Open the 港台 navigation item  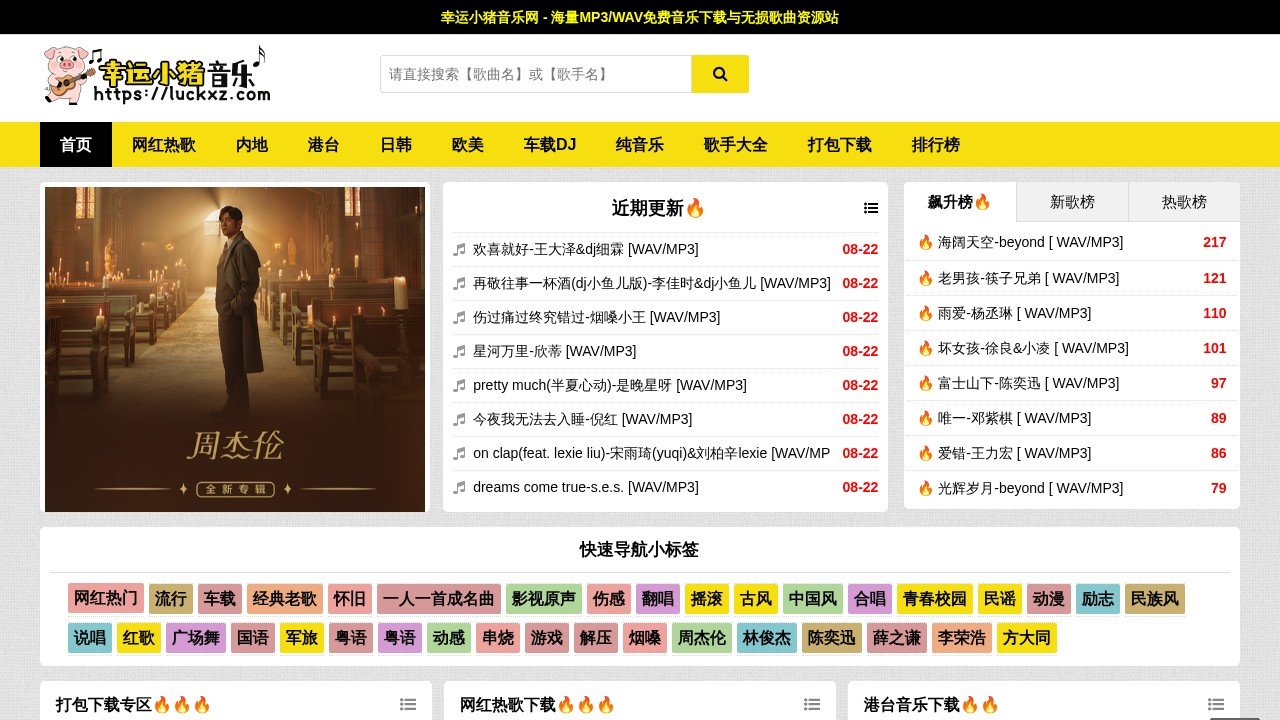coord(324,145)
